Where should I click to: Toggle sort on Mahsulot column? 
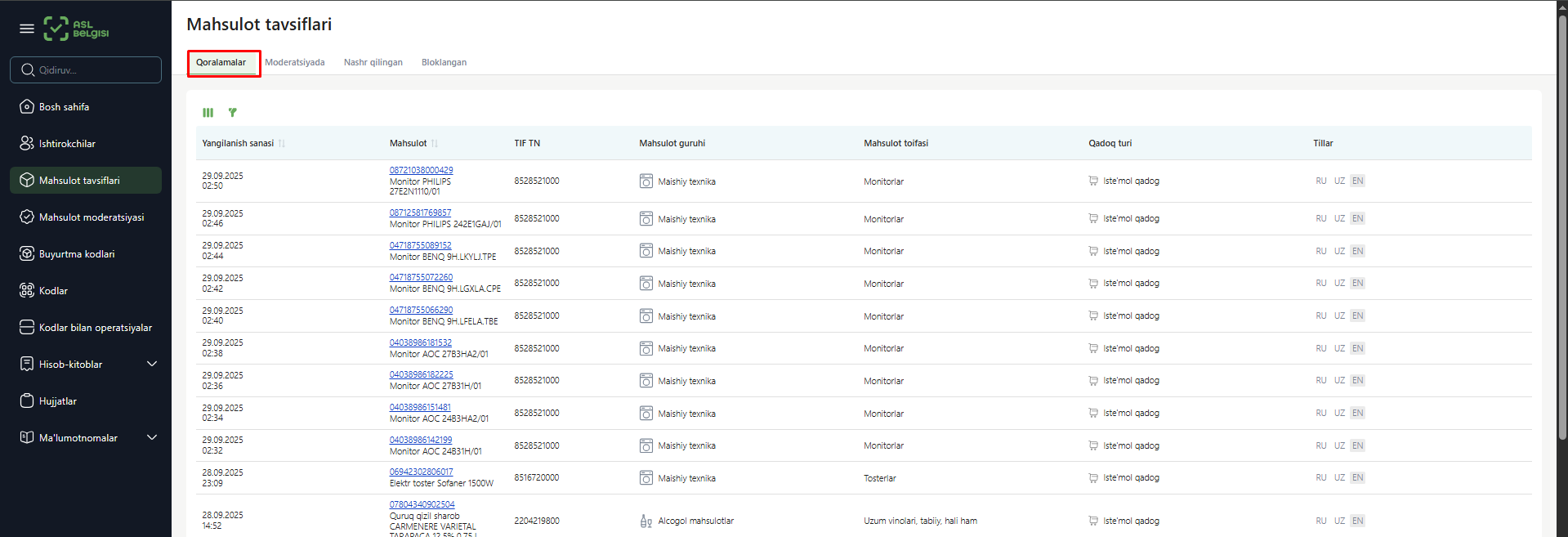point(435,144)
